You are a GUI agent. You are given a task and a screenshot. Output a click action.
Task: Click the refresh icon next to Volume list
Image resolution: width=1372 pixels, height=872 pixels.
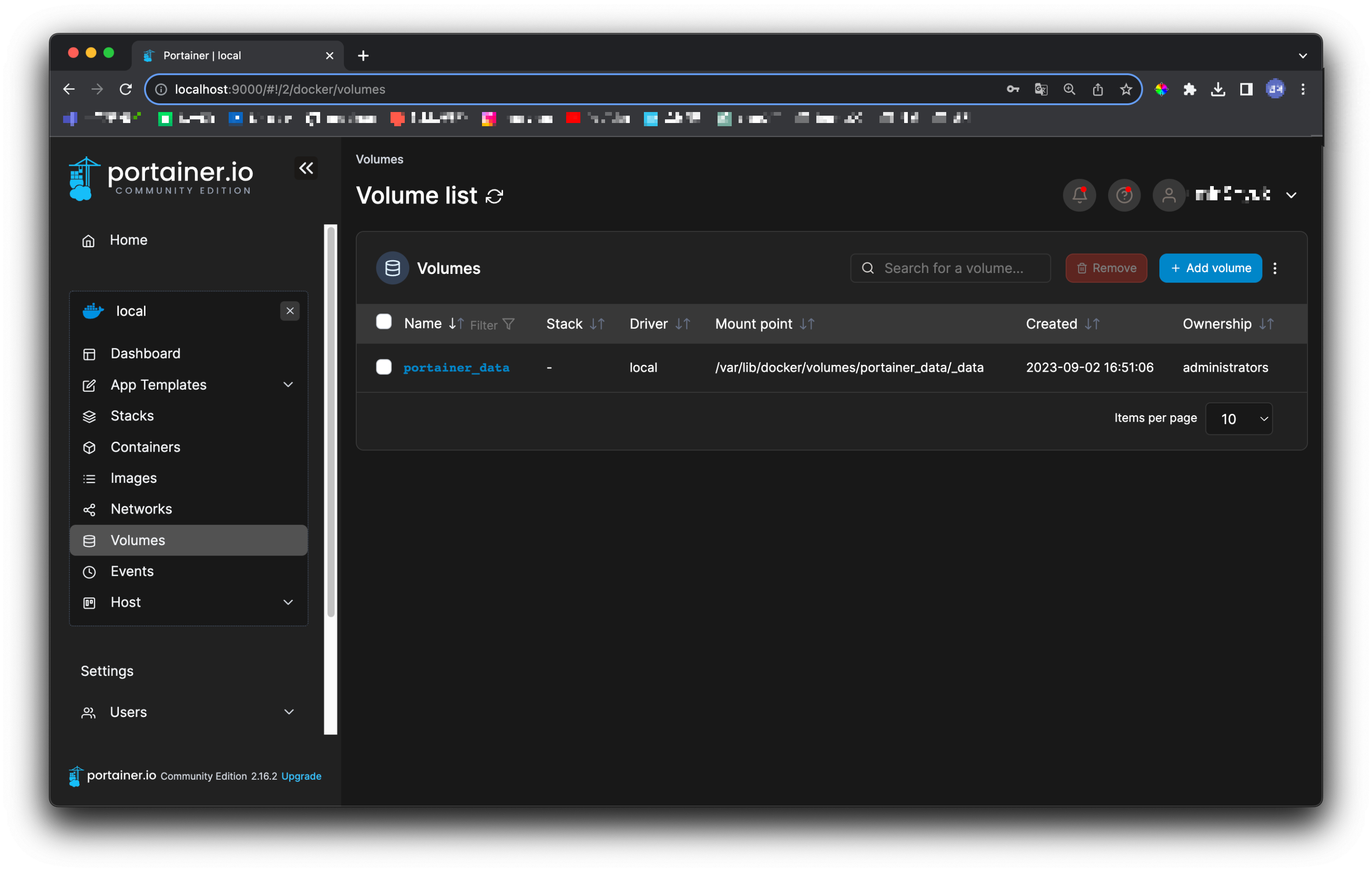(494, 197)
